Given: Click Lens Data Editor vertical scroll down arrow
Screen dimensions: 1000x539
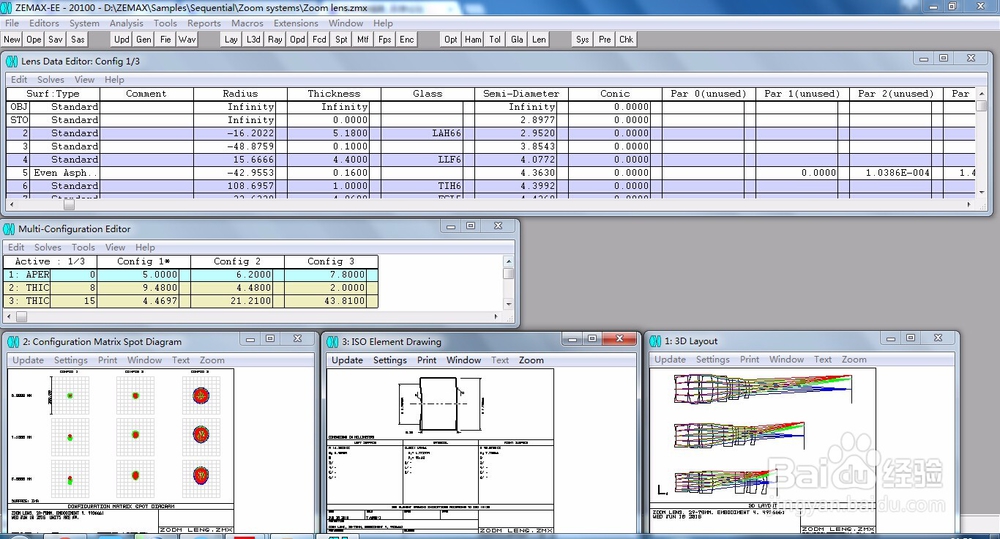Looking at the screenshot, I should pyautogui.click(x=982, y=192).
